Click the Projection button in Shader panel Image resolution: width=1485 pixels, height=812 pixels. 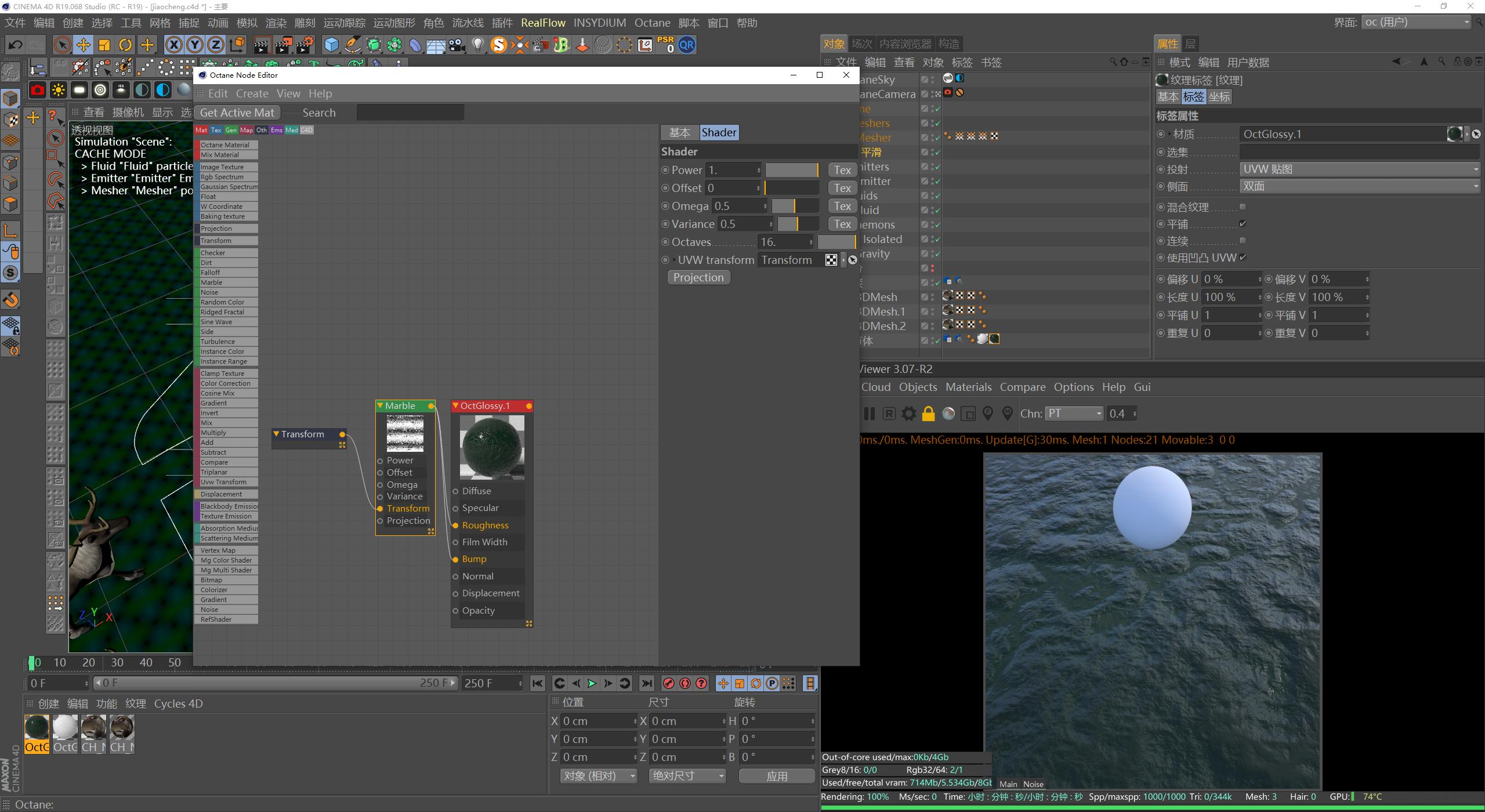pyautogui.click(x=698, y=277)
